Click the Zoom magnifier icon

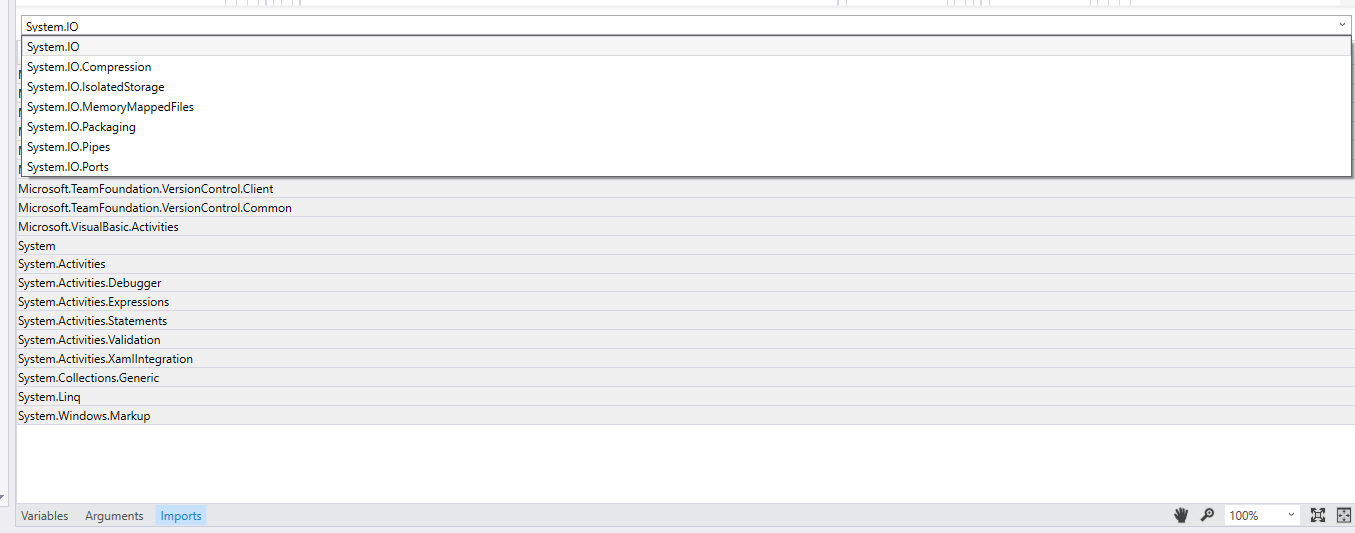coord(1207,515)
